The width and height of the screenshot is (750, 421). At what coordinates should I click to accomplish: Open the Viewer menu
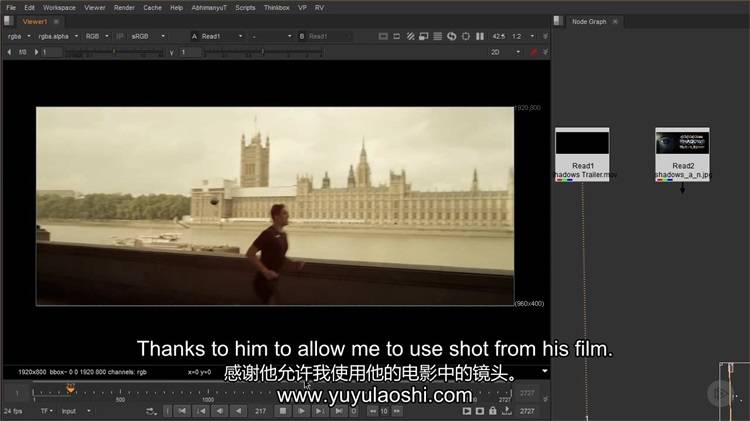95,8
